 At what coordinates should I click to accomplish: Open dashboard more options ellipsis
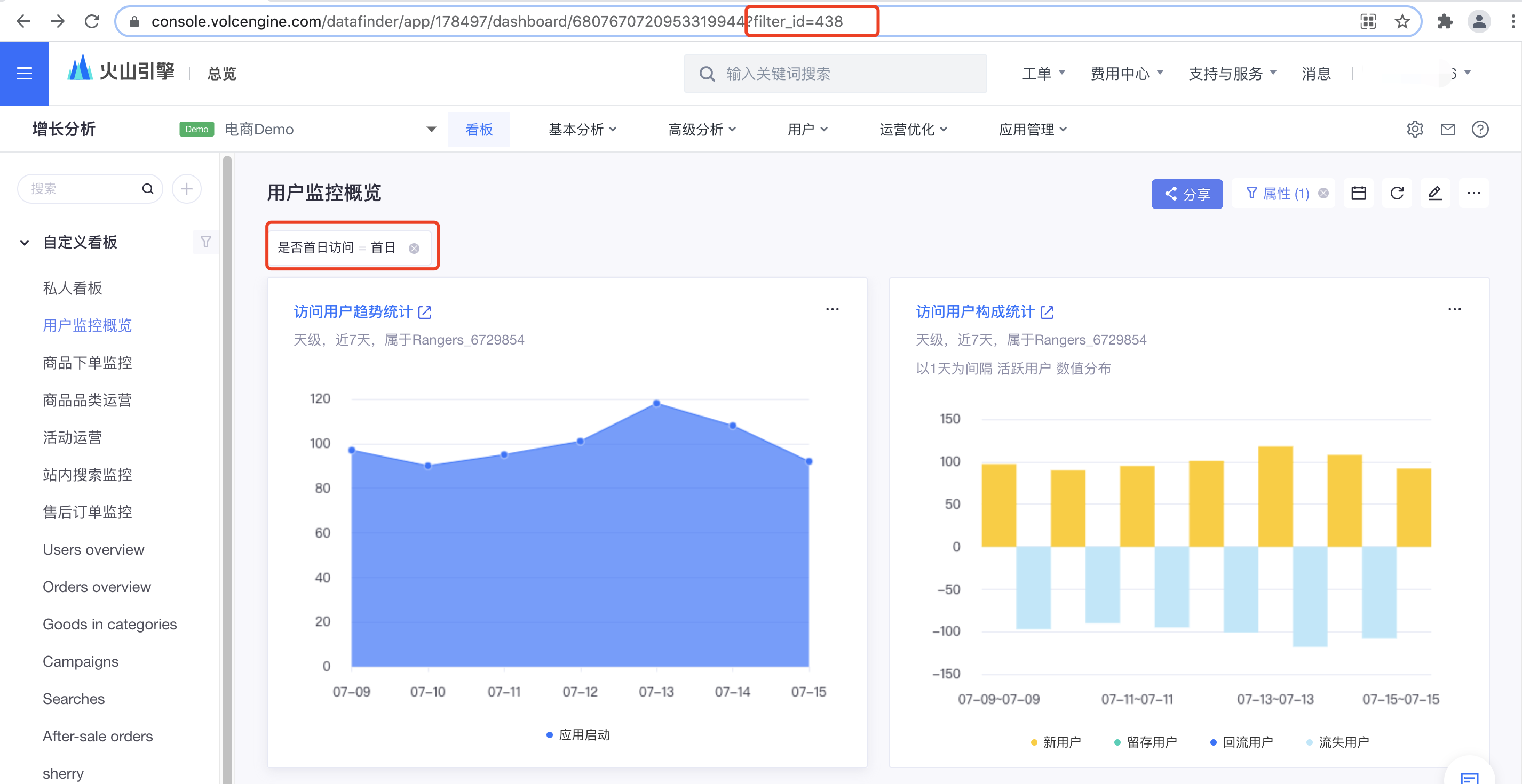click(1473, 193)
